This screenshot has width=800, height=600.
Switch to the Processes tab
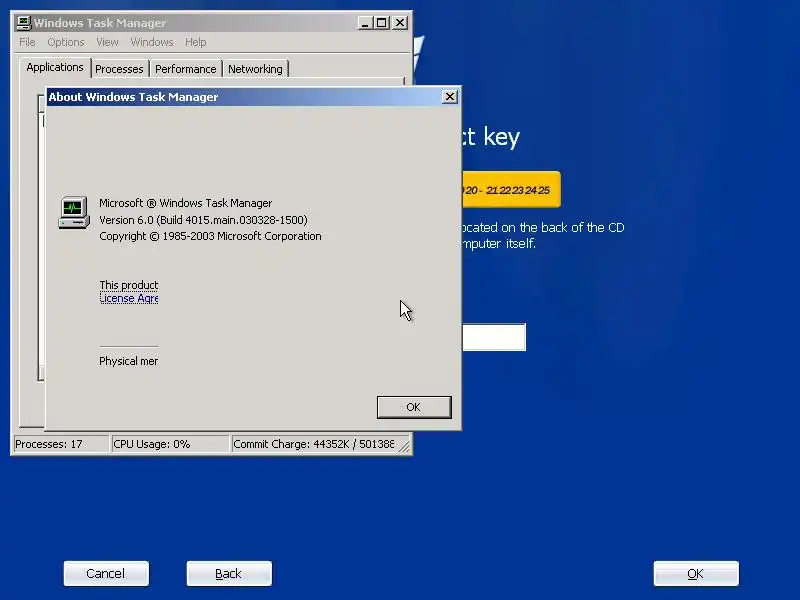coord(119,69)
